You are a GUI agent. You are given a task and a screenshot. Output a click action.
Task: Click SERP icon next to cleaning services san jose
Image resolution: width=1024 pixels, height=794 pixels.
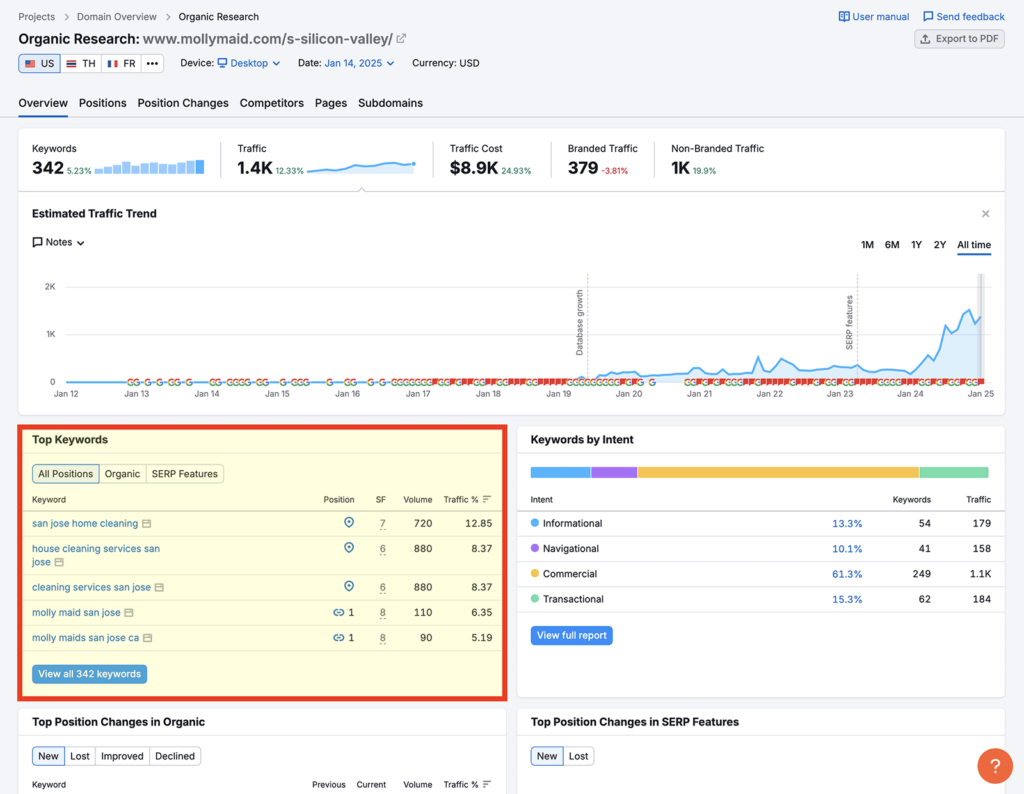pyautogui.click(x=159, y=588)
